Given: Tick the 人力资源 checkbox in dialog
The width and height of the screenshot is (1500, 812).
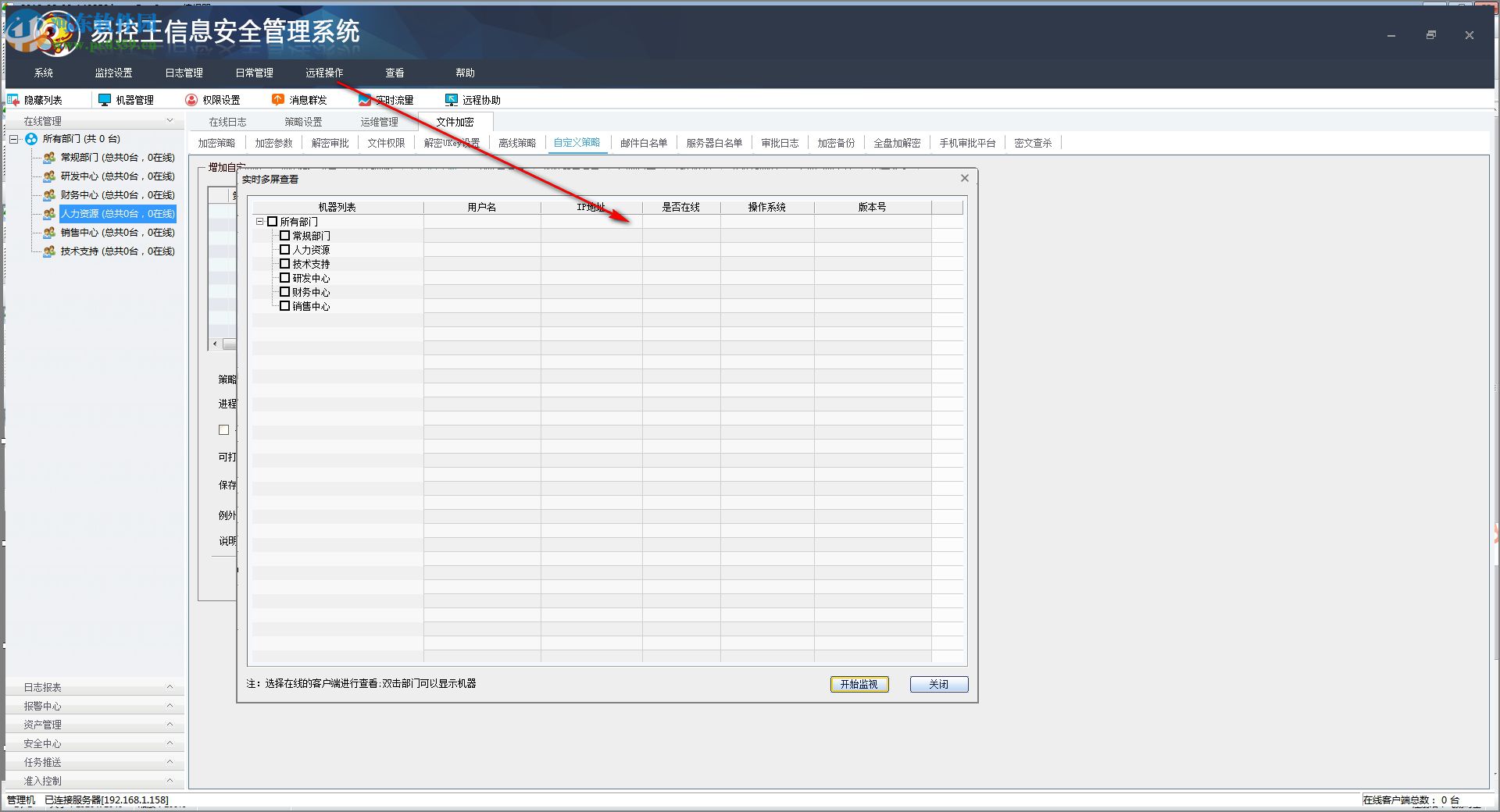Looking at the screenshot, I should pos(285,250).
